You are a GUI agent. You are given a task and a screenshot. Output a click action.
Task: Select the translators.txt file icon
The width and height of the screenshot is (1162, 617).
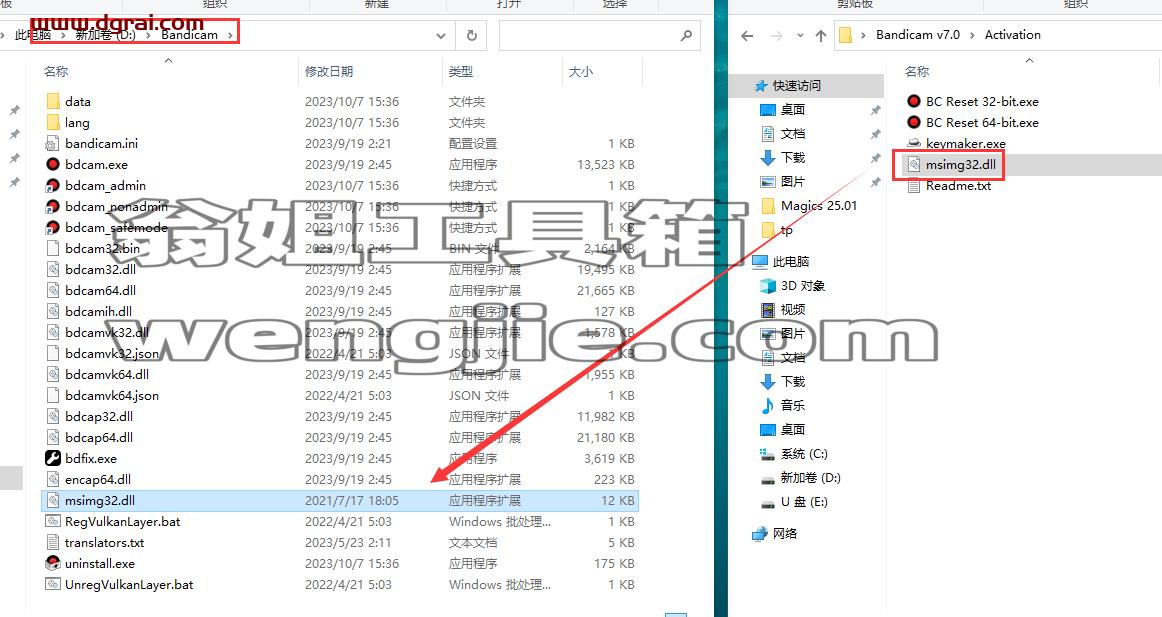coord(53,542)
